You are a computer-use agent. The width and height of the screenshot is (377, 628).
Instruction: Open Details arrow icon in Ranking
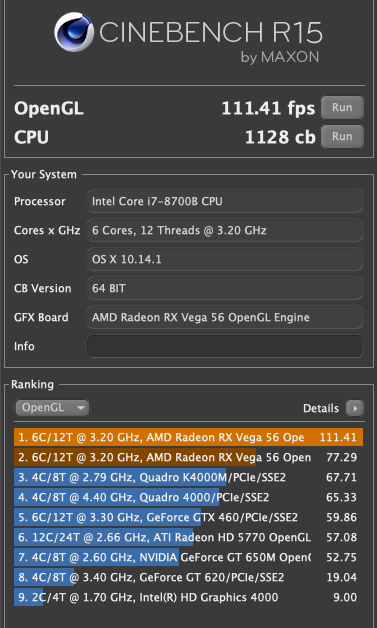pyautogui.click(x=355, y=409)
